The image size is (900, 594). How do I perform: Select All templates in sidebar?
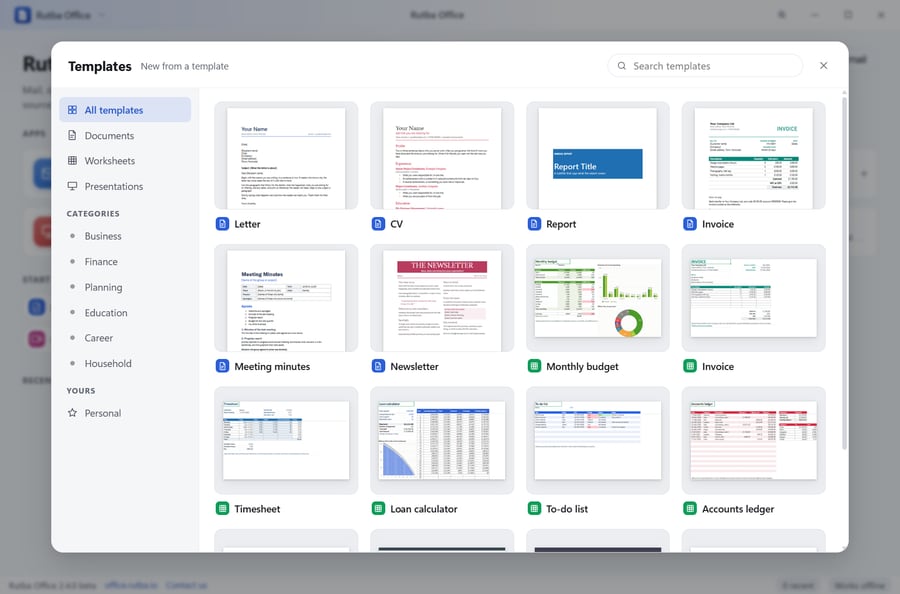tap(125, 110)
